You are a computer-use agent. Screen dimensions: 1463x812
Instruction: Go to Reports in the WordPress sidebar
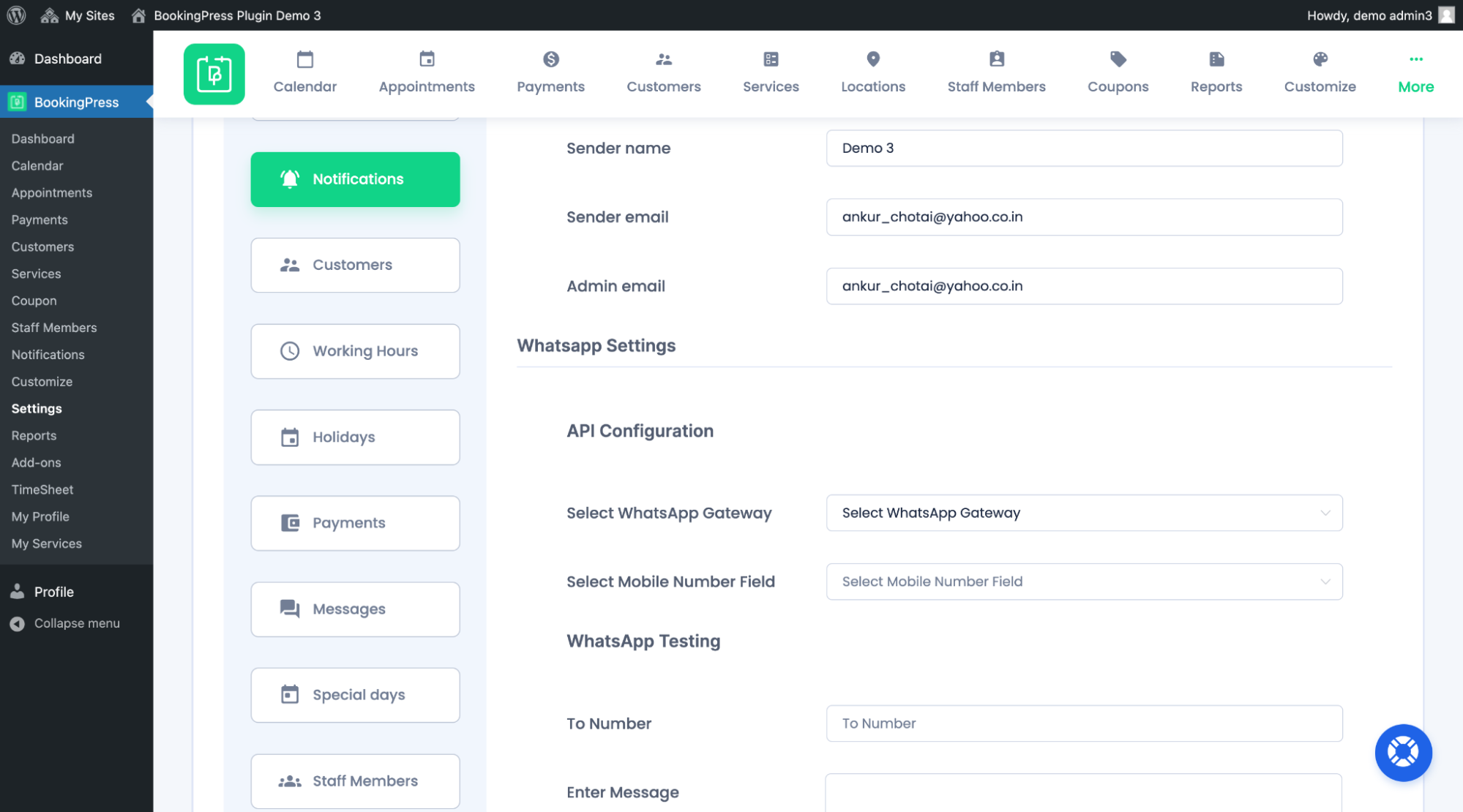34,435
